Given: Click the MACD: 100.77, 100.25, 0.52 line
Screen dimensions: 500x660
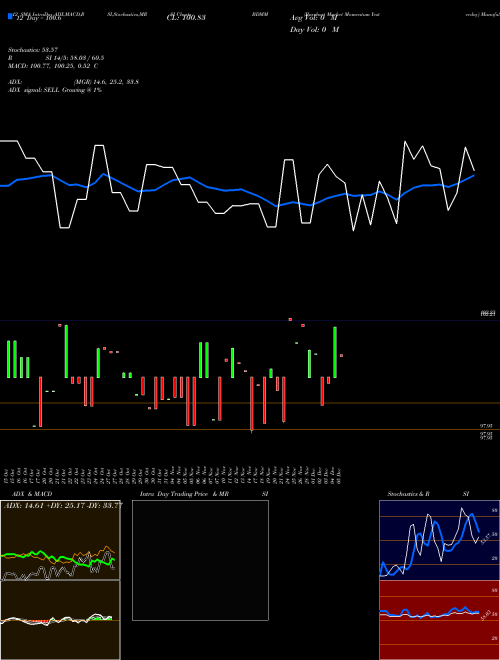Looking at the screenshot, I should (53, 66).
